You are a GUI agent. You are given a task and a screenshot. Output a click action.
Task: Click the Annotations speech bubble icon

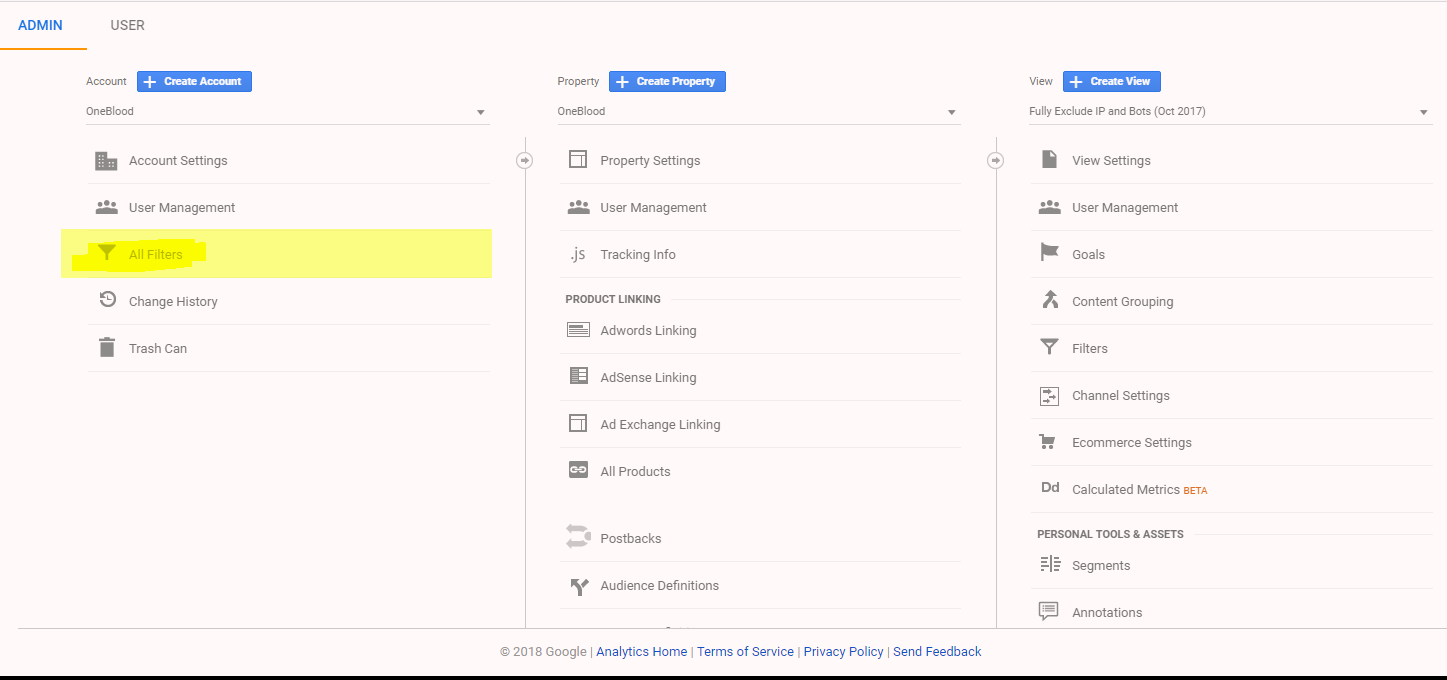(1049, 611)
